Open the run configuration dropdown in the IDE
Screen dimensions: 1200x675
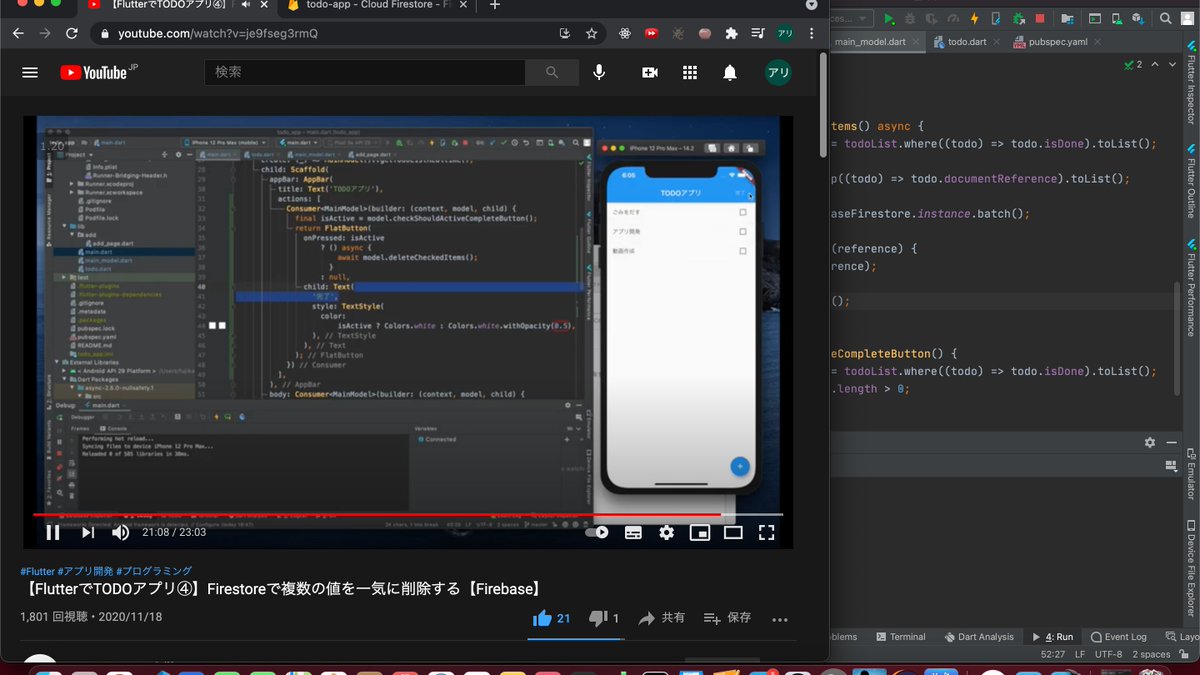coord(851,18)
